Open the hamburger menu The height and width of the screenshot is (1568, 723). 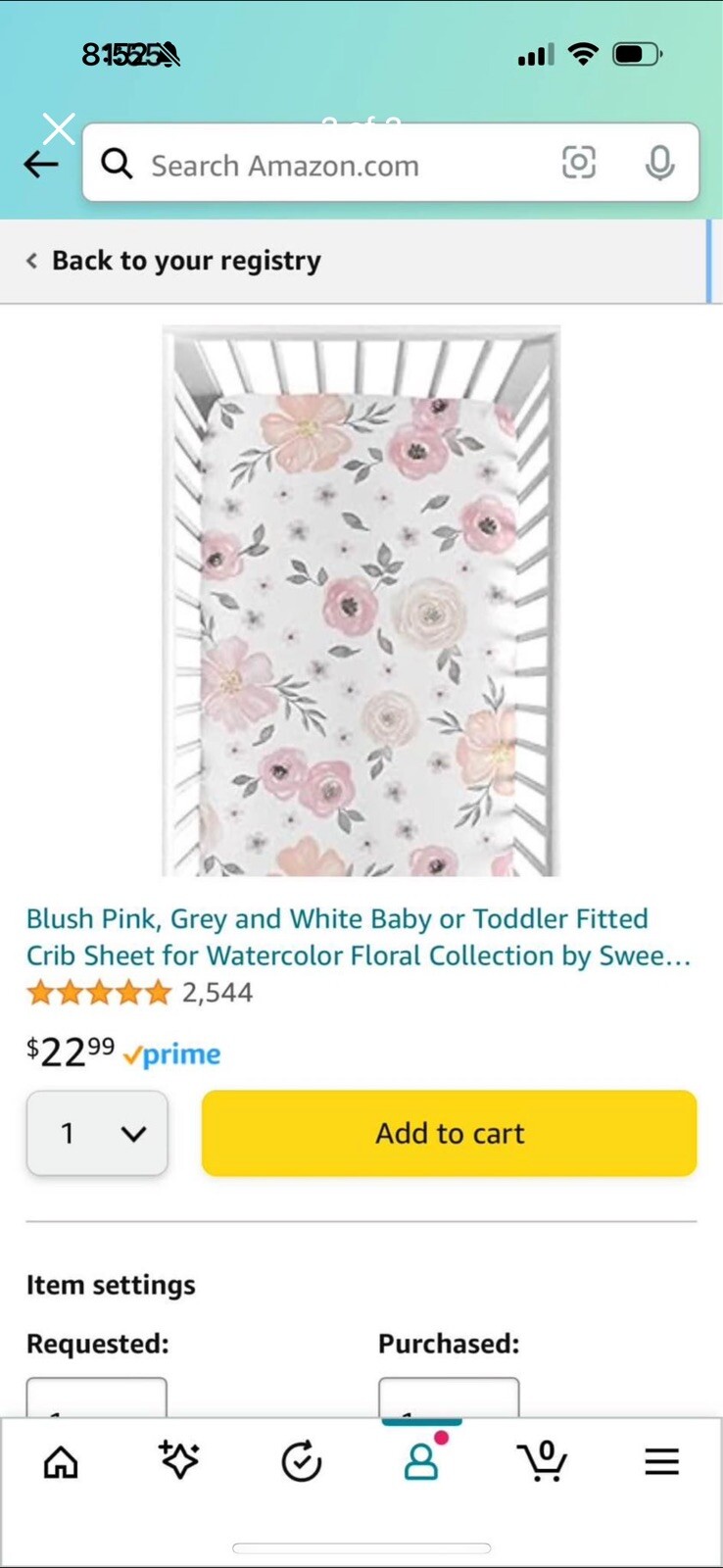661,1462
